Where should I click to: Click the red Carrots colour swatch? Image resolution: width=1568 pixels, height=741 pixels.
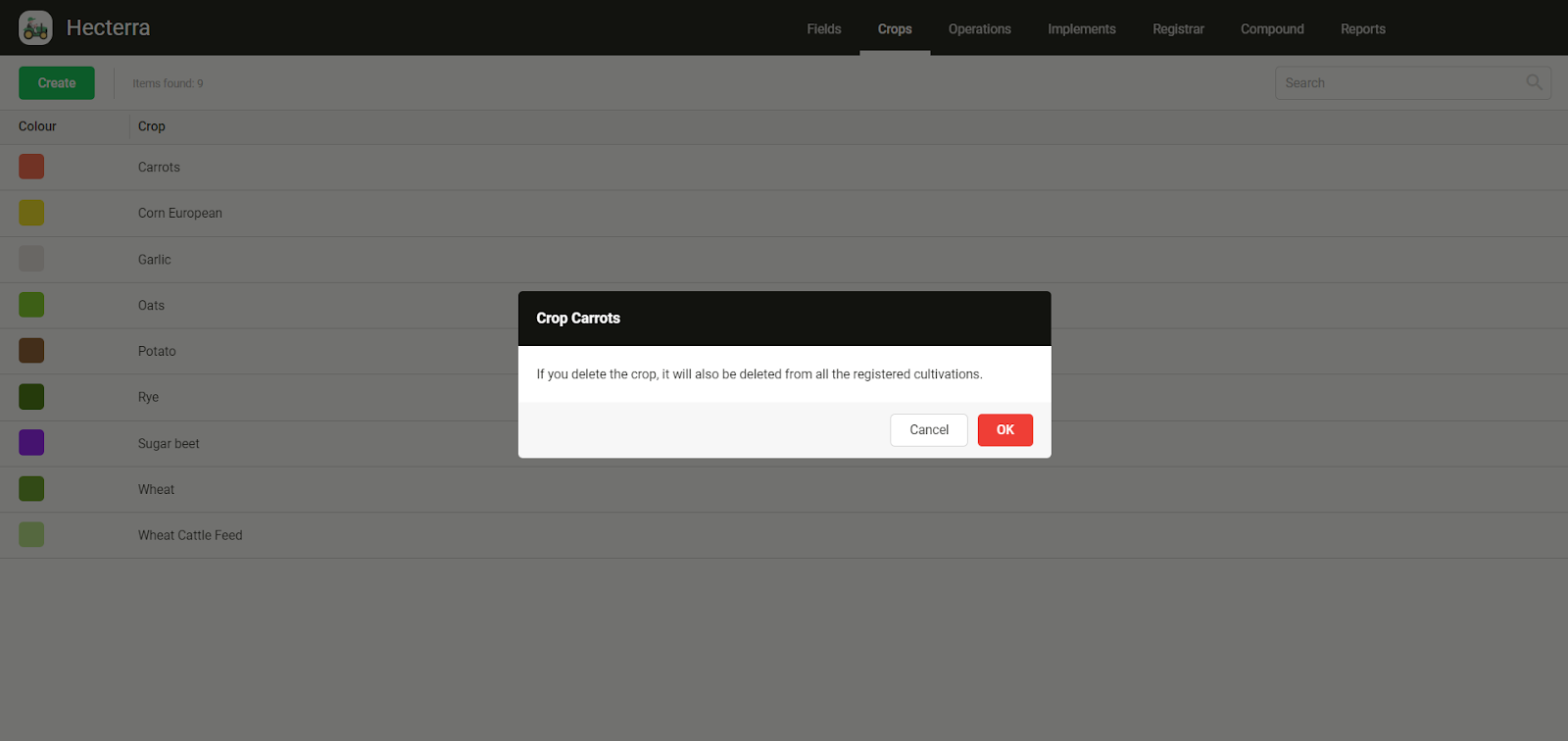point(31,167)
